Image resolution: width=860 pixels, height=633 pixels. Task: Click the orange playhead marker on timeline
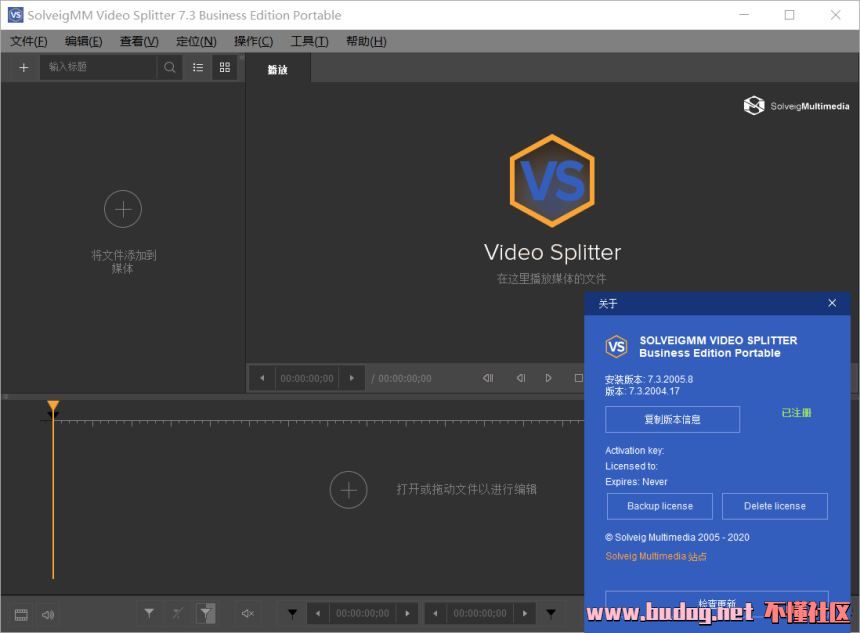tap(53, 407)
